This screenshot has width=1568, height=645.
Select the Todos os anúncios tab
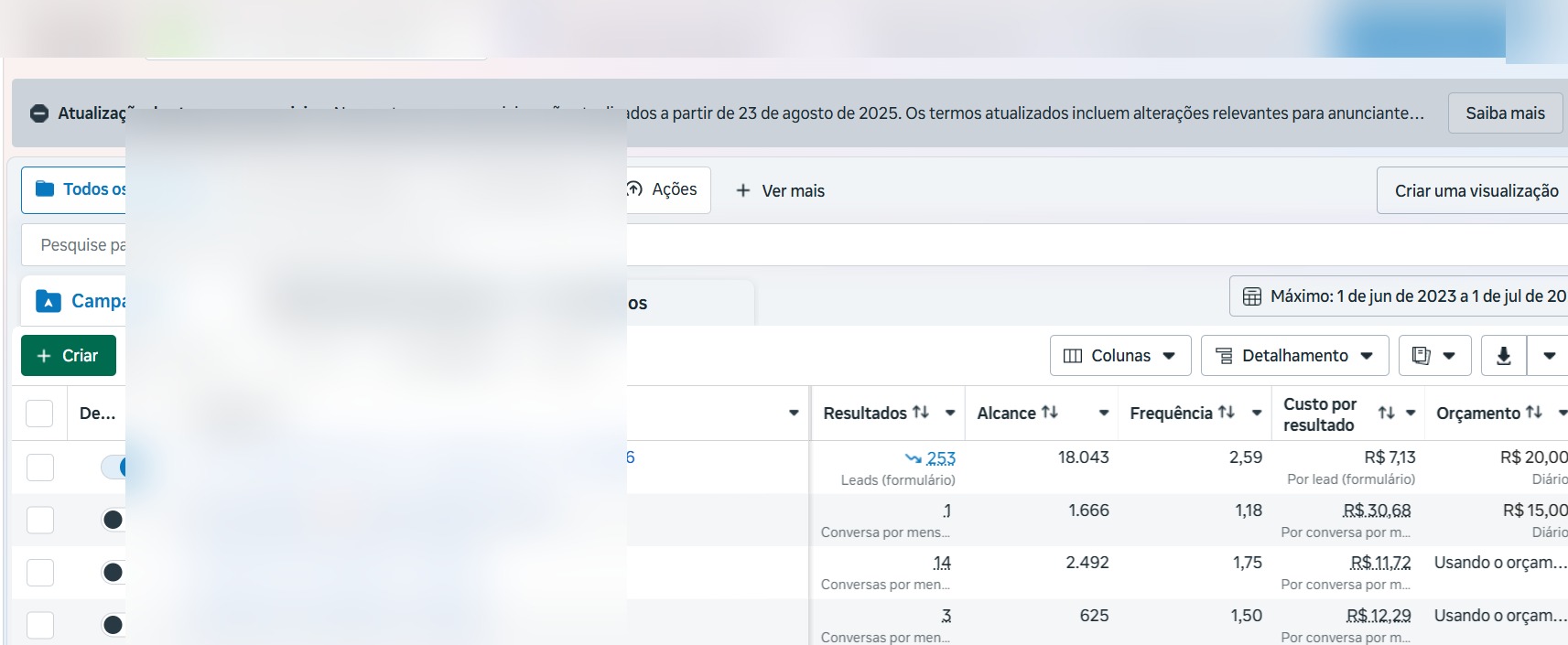(74, 189)
